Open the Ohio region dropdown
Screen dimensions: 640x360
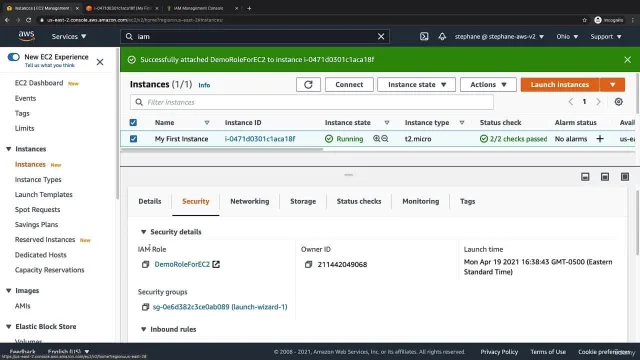[x=567, y=36]
